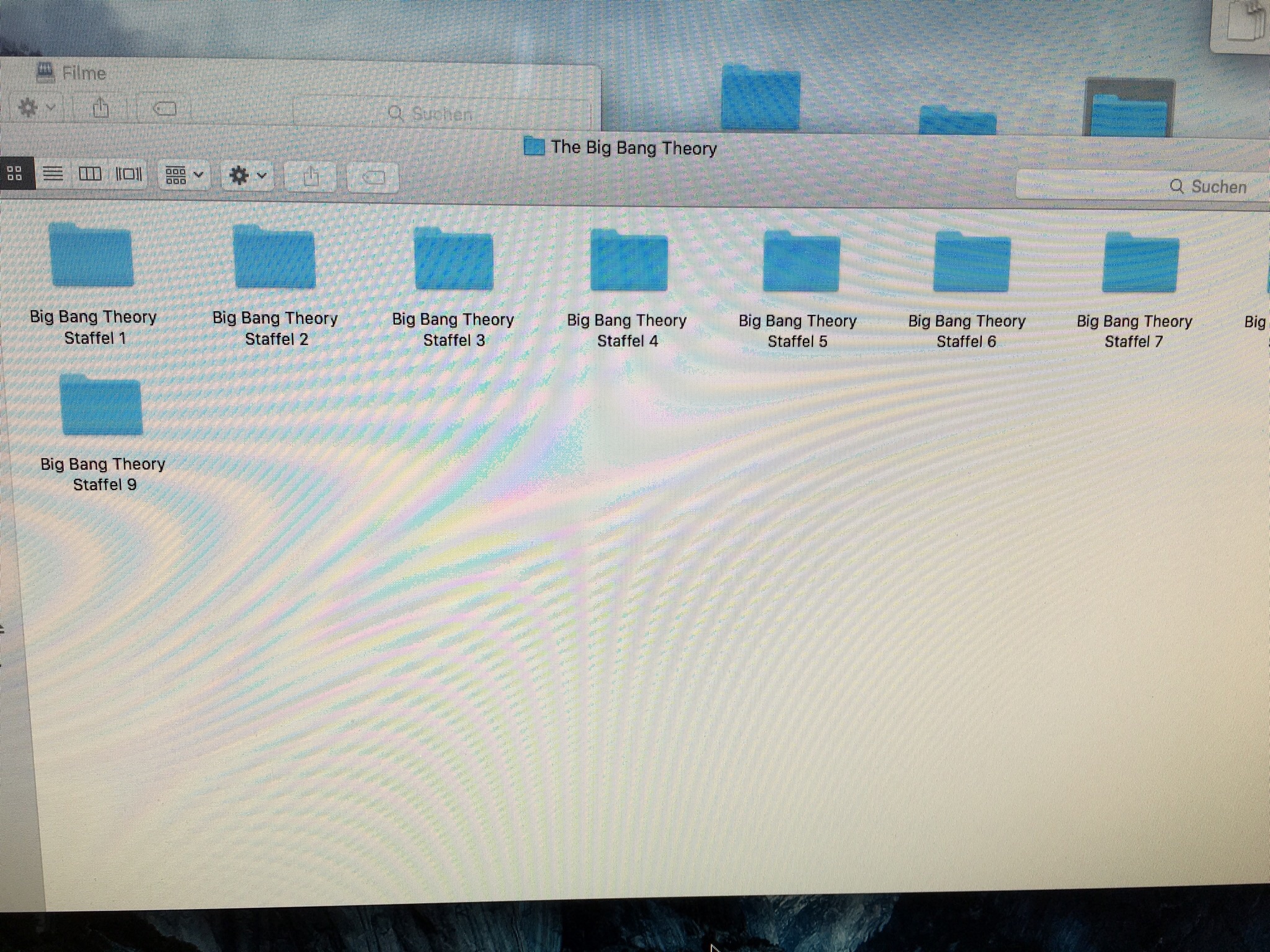This screenshot has height=952, width=1270.
Task: Click the Edit Tags button in Big Bang Theory window
Action: click(373, 178)
